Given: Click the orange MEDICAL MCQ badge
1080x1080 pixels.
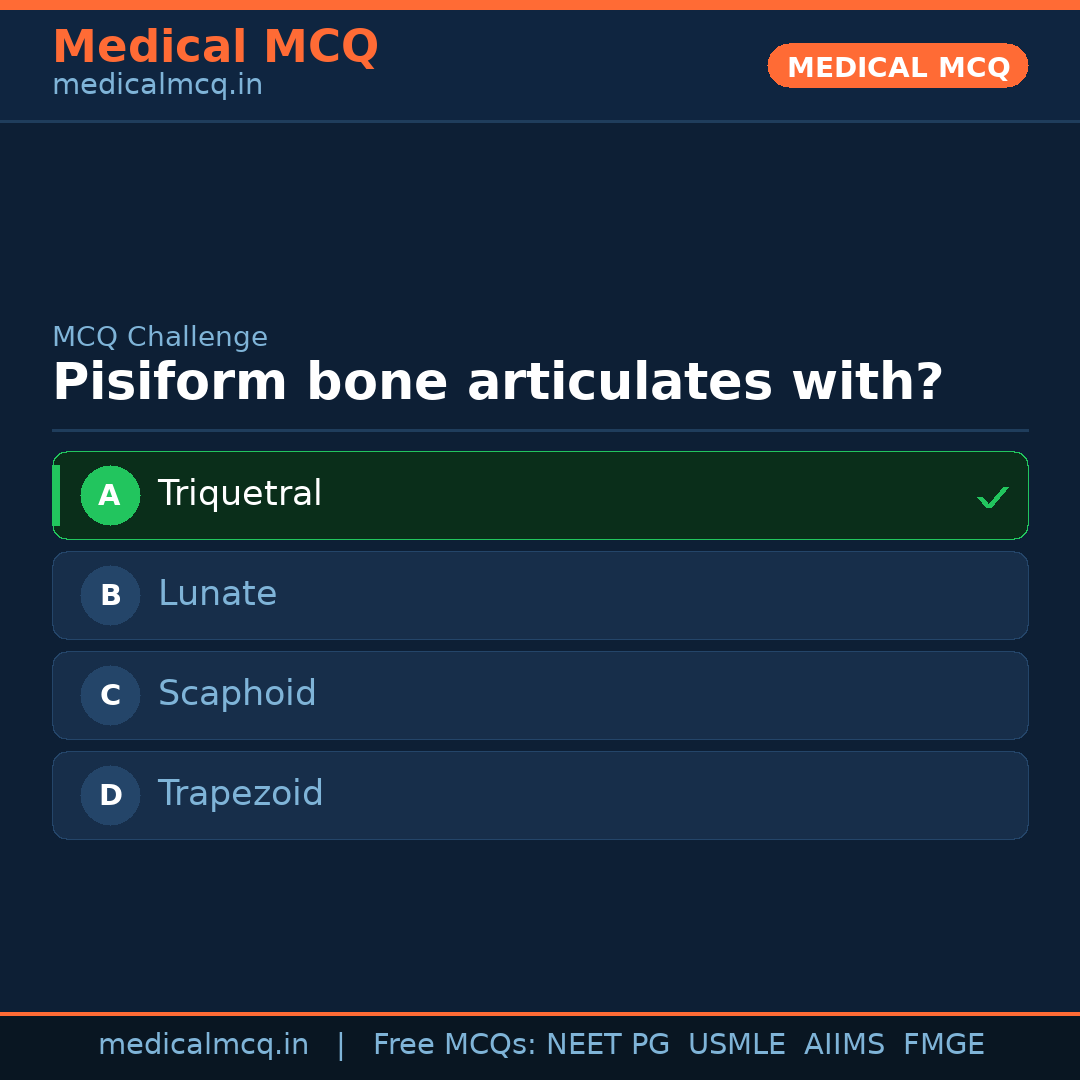Looking at the screenshot, I should [897, 66].
